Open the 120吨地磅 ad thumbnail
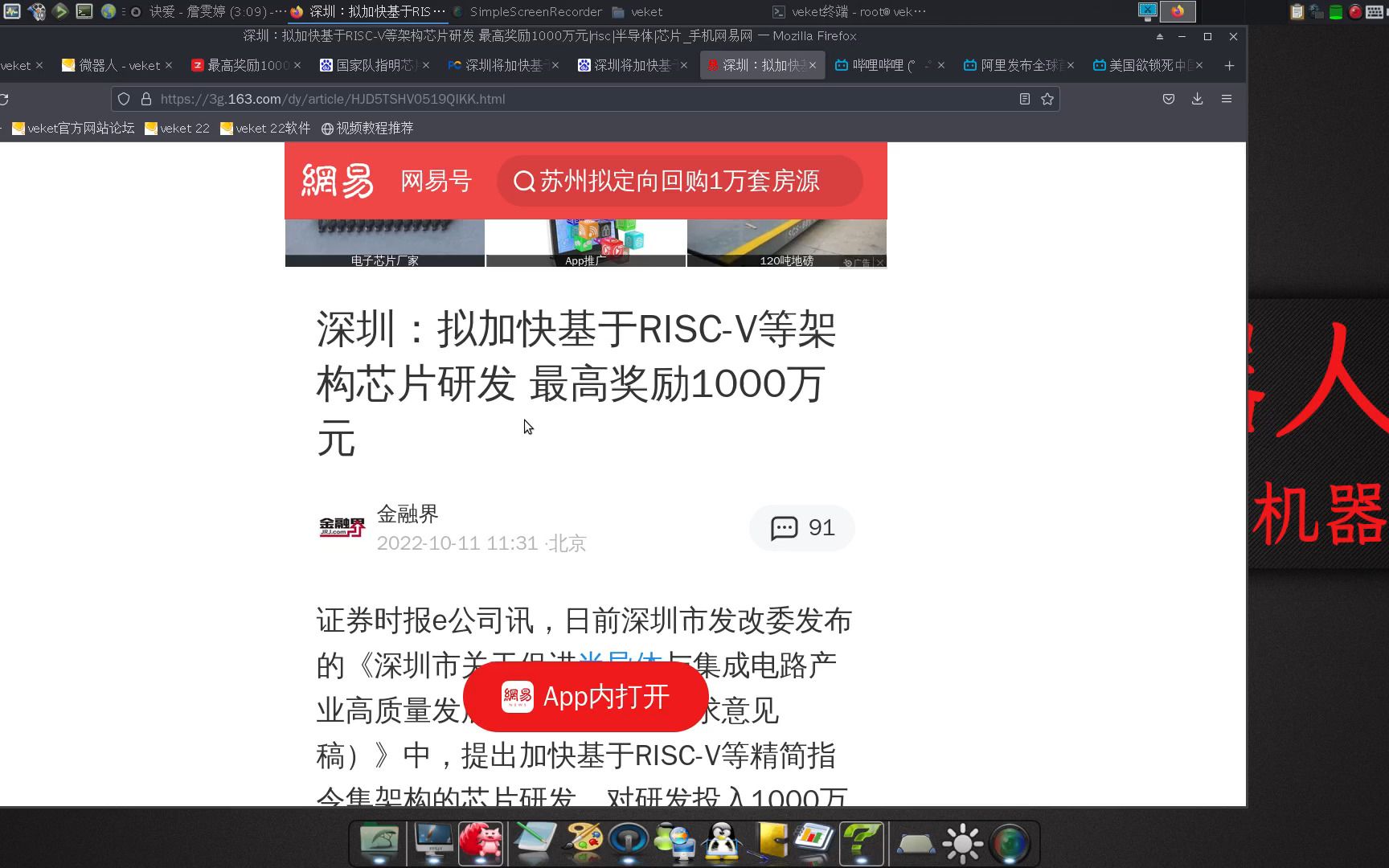The height and width of the screenshot is (868, 1389). point(787,243)
